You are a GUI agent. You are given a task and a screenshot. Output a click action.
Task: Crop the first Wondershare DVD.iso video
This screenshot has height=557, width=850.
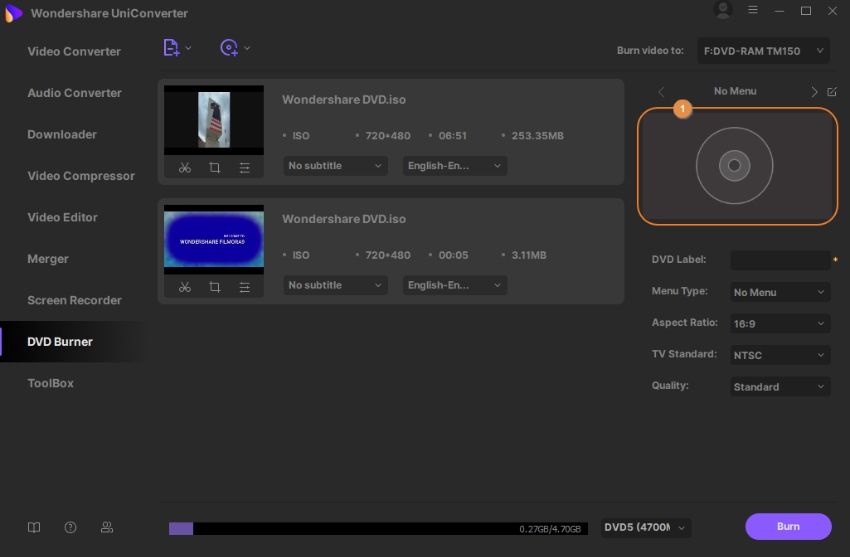[x=215, y=168]
